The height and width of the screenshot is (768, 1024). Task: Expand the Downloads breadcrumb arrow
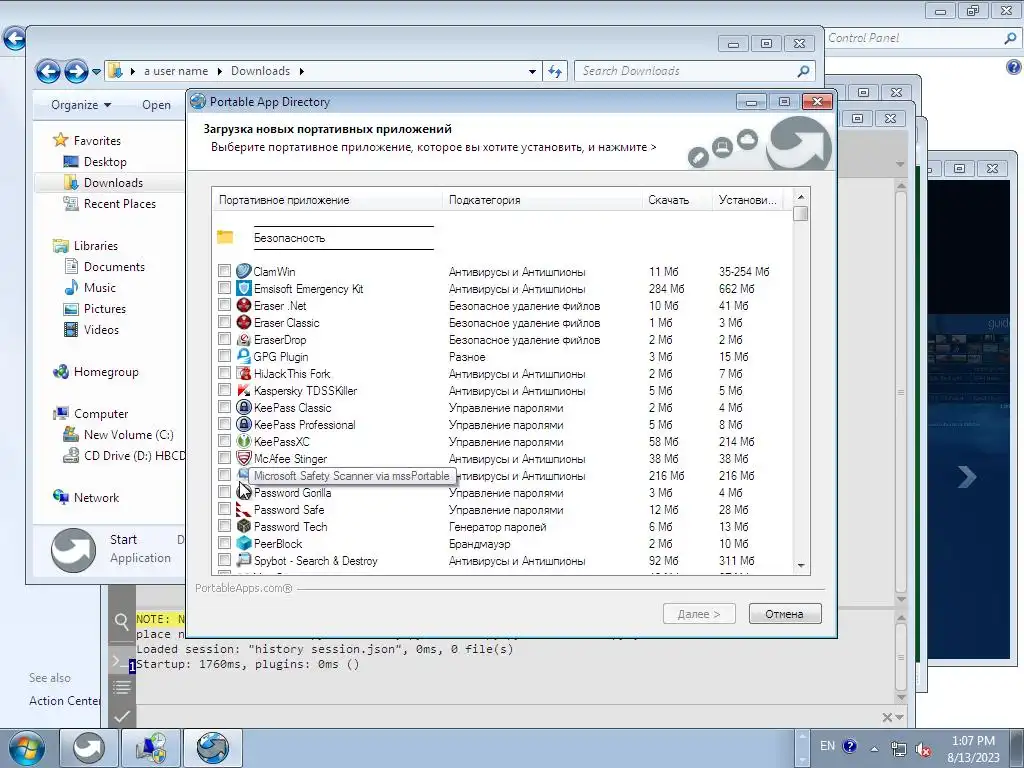pyautogui.click(x=302, y=71)
